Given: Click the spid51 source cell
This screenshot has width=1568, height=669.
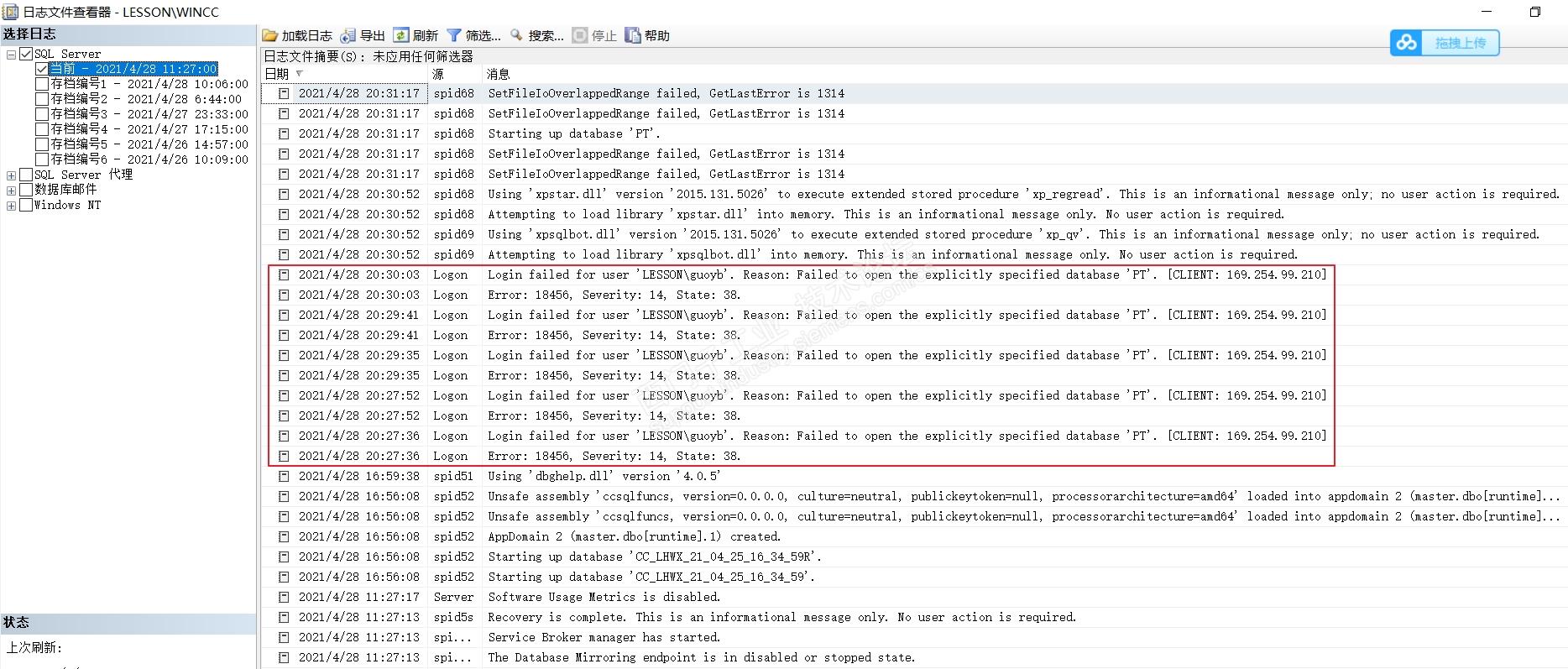Looking at the screenshot, I should click(454, 476).
